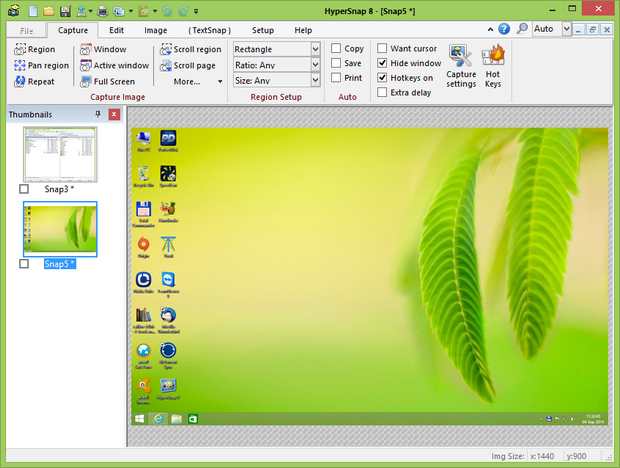Screen dimensions: 620x468
Task: Click the Upload arrow icon
Action: [81, 11]
